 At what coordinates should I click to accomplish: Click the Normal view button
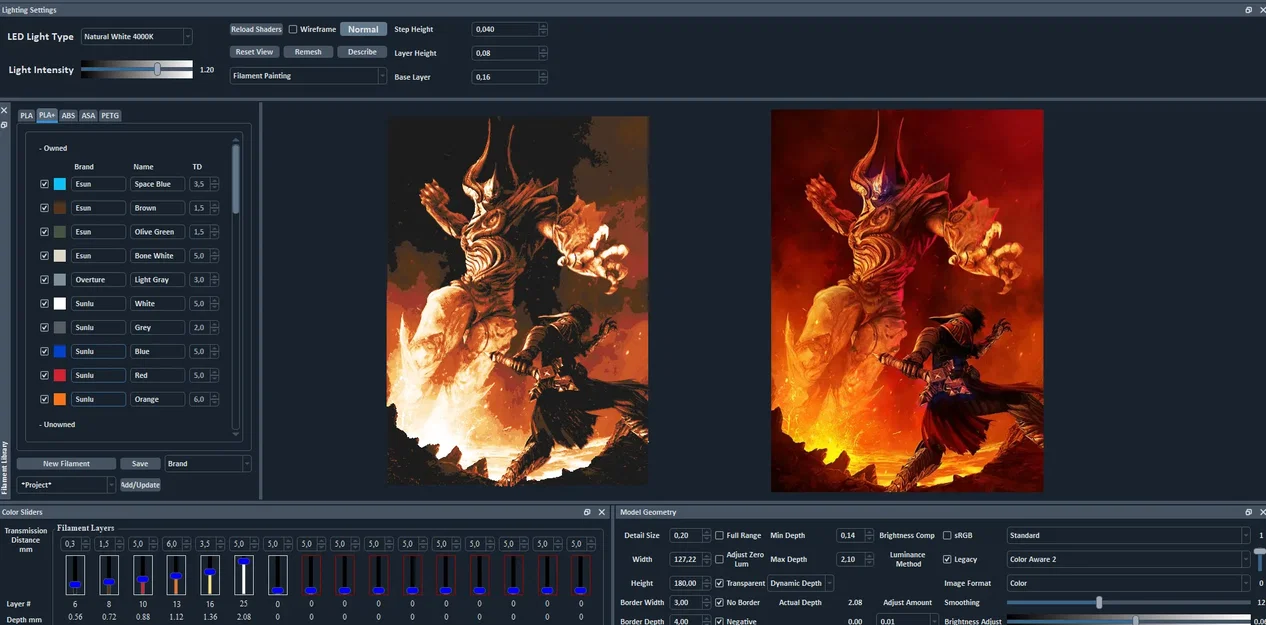coord(363,29)
